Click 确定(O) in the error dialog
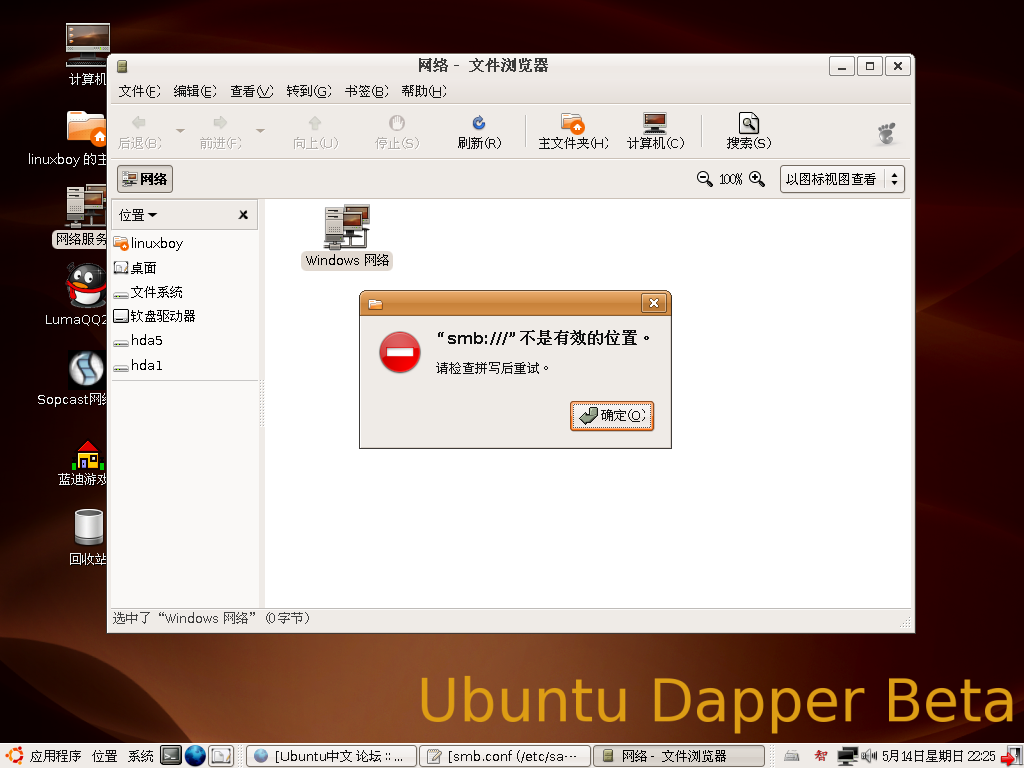Screen dimensions: 1024x768 [612, 415]
